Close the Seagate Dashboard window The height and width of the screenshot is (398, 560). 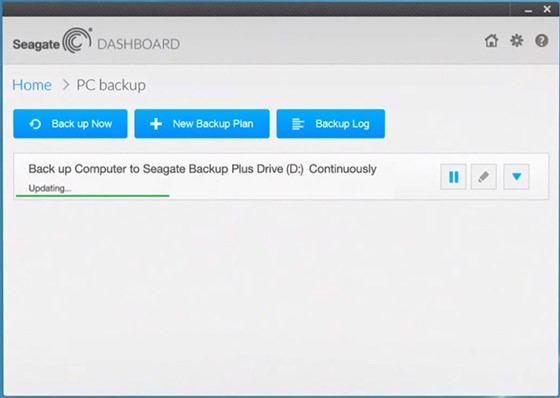click(x=547, y=9)
